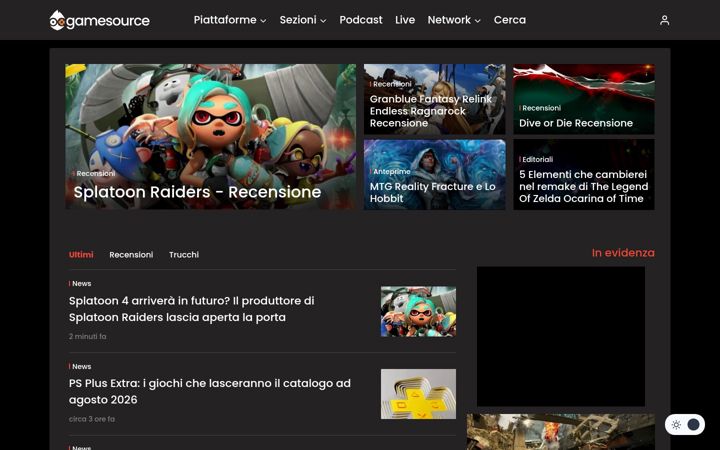Click the In evidenza heading

tap(623, 253)
